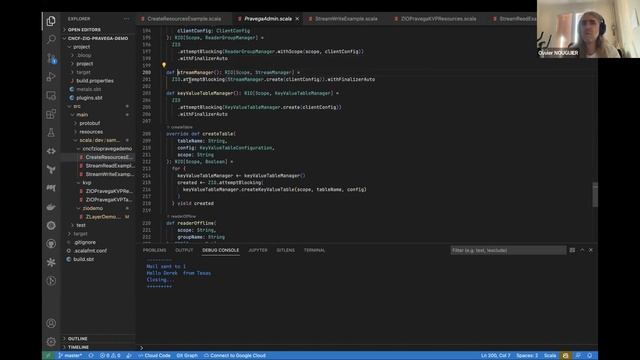Click the highlighted yellow status bar icon
This screenshot has width=640, height=360.
click(x=565, y=356)
